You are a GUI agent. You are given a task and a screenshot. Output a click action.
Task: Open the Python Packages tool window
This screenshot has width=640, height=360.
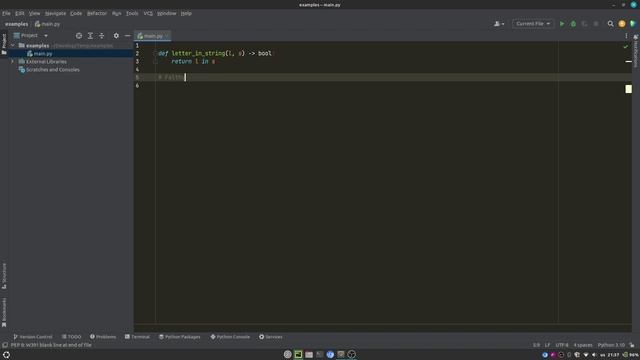coord(180,337)
